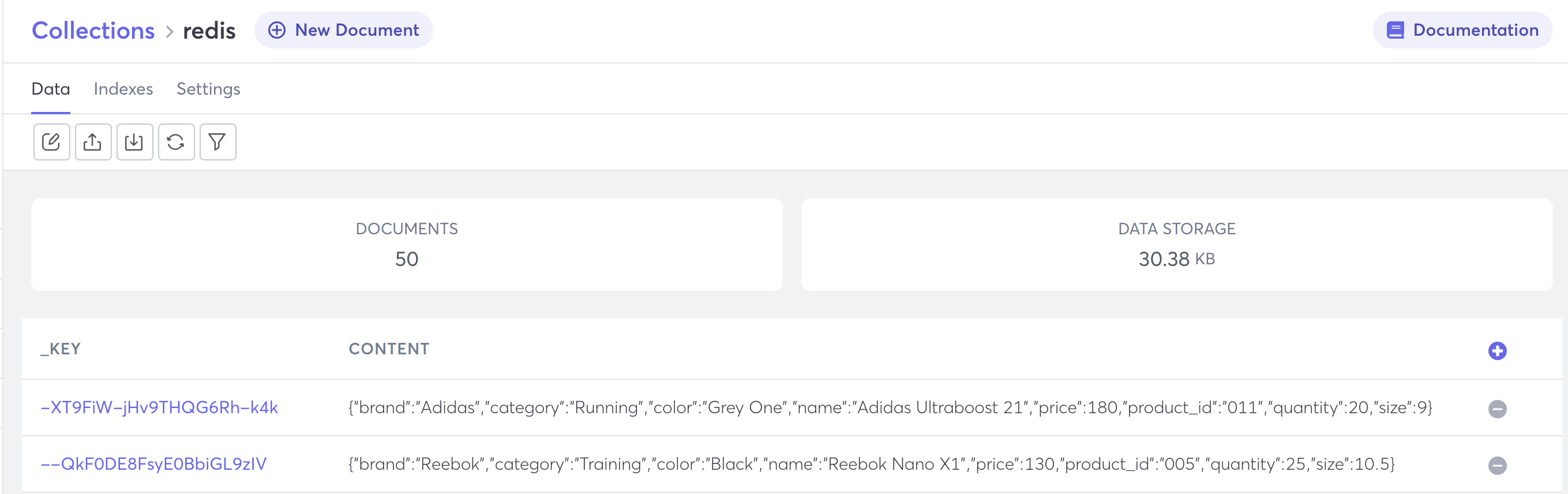Select the Data tab
The width and height of the screenshot is (1568, 494).
(51, 89)
